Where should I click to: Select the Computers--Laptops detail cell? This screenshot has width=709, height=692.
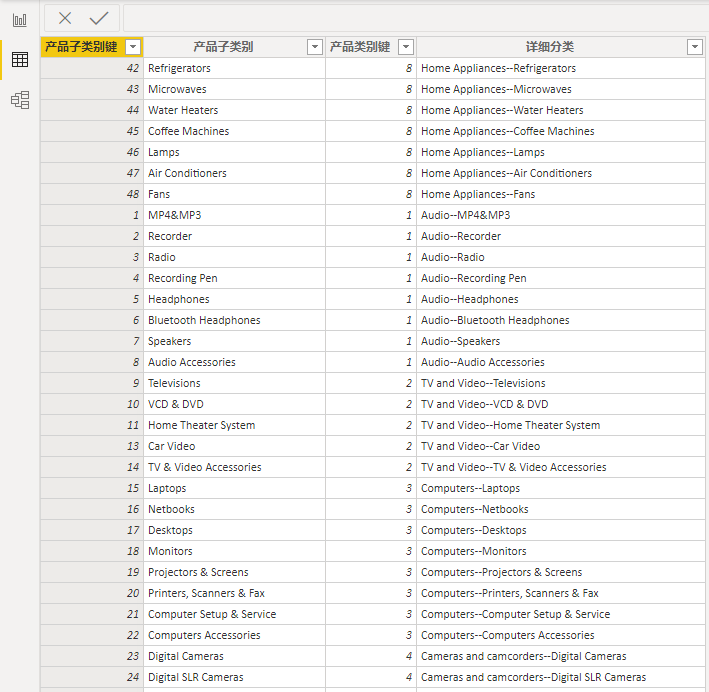click(470, 488)
